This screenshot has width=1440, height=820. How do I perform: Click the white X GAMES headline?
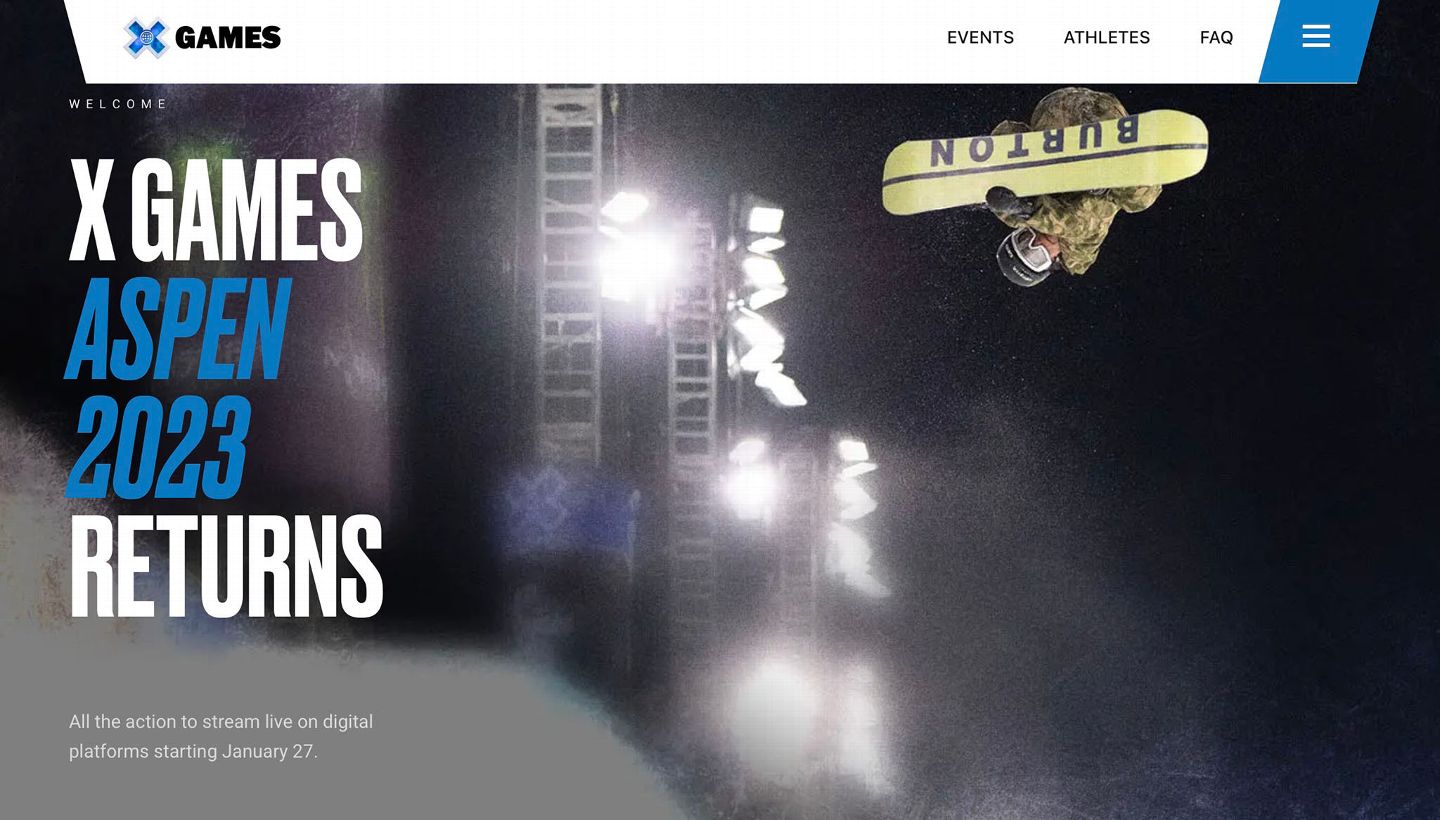click(216, 210)
